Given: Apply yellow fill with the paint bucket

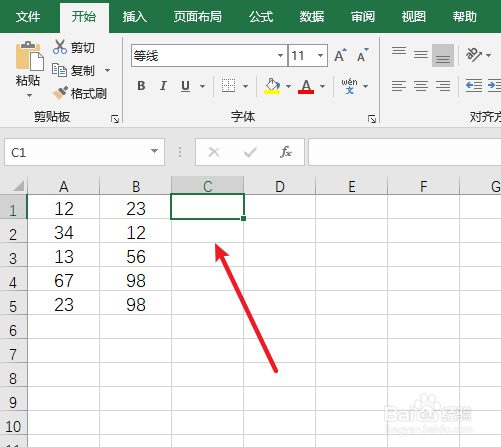Looking at the screenshot, I should coord(272,86).
